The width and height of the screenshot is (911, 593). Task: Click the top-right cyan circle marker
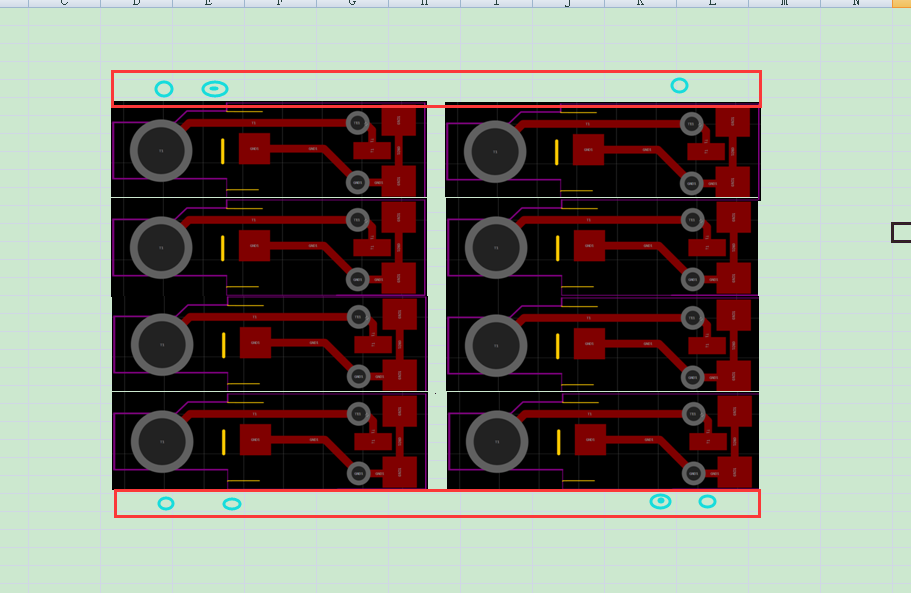pyautogui.click(x=679, y=85)
